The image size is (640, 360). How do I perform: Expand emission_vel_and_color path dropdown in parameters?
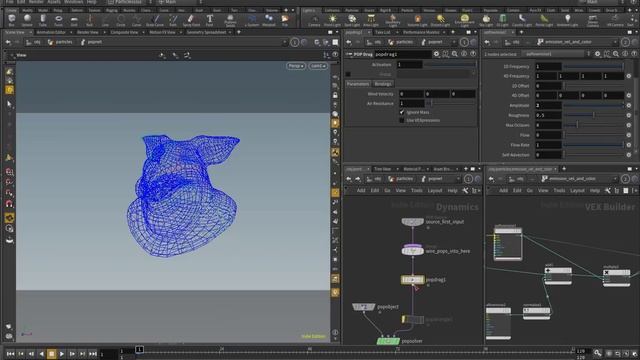[615, 42]
